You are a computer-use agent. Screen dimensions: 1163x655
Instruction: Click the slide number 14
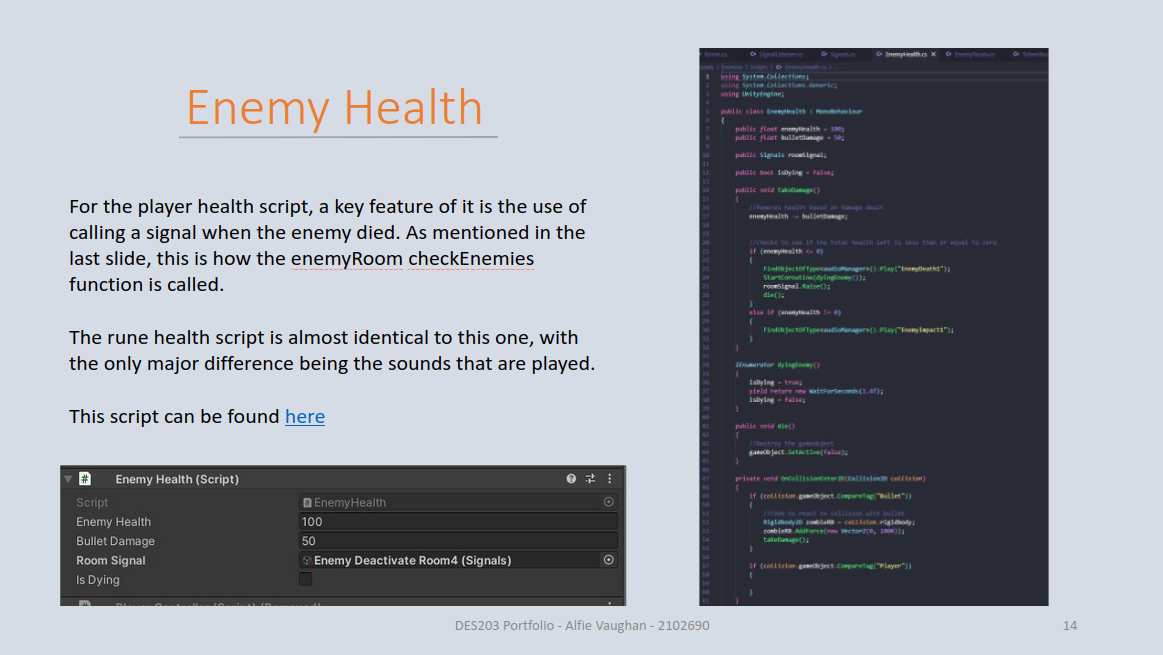tap(1070, 625)
